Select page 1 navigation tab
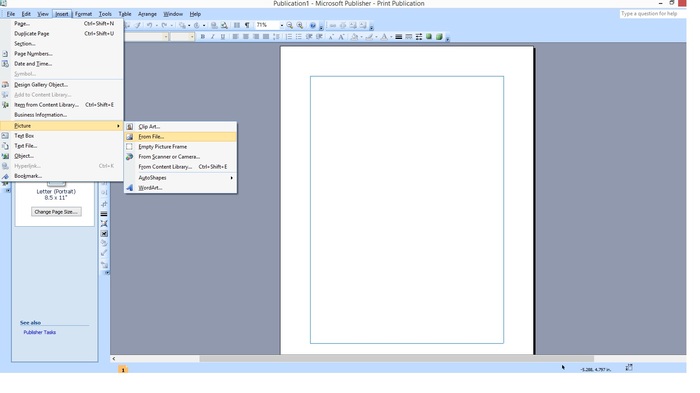Viewport: 700px width, 393px height. coord(123,370)
